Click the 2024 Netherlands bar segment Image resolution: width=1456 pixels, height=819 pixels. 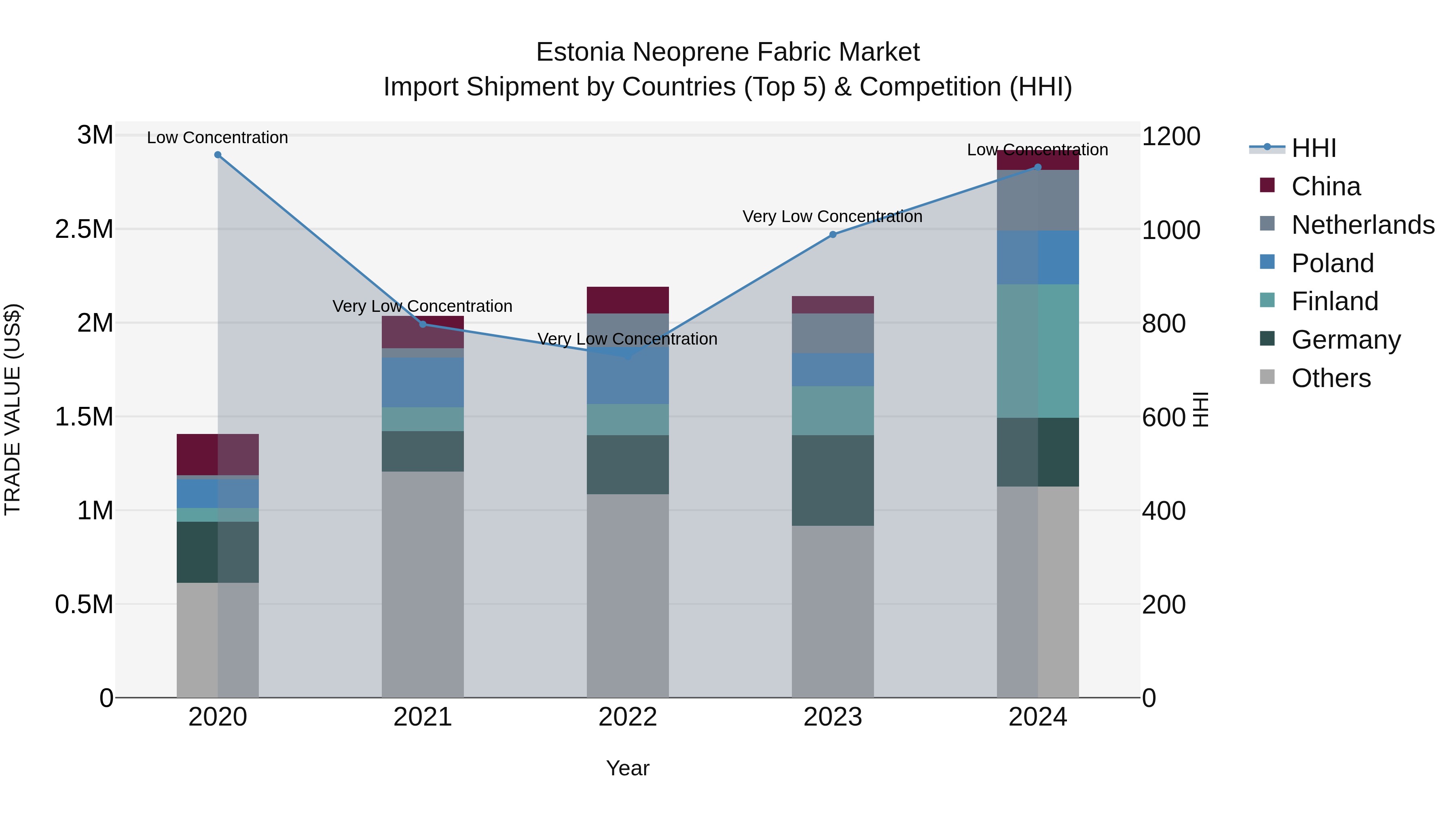tap(1038, 201)
